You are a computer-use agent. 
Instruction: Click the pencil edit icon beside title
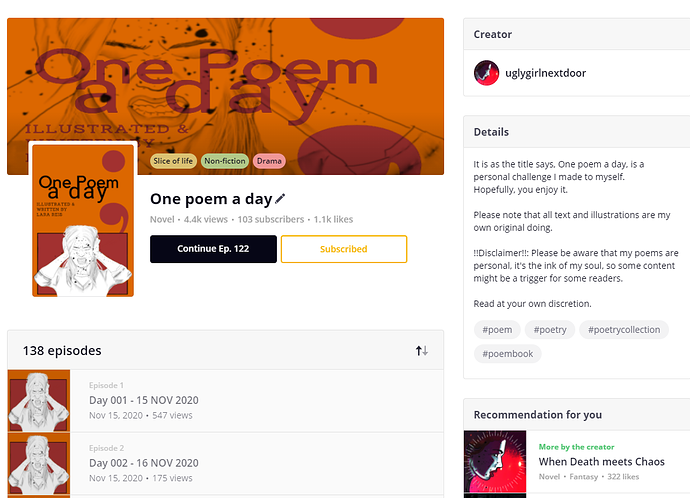[x=281, y=199]
